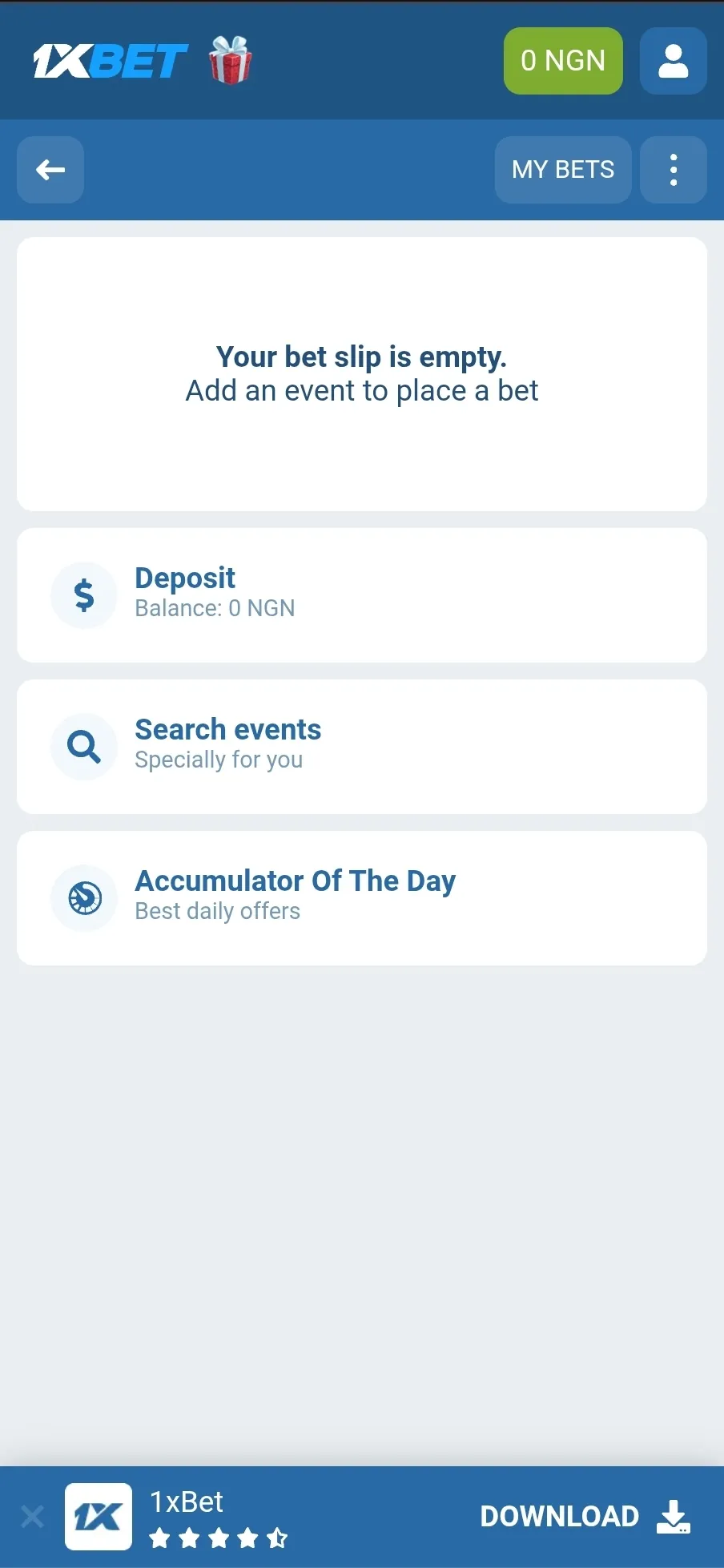
Task: Click the app star rating
Action: pyautogui.click(x=218, y=1538)
